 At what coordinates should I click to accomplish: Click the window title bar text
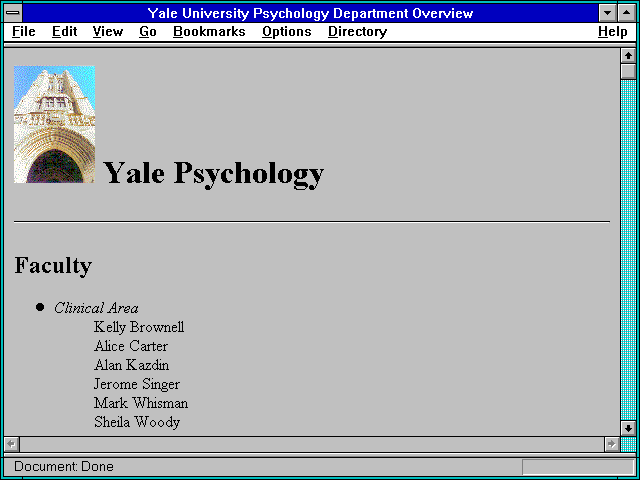(310, 13)
